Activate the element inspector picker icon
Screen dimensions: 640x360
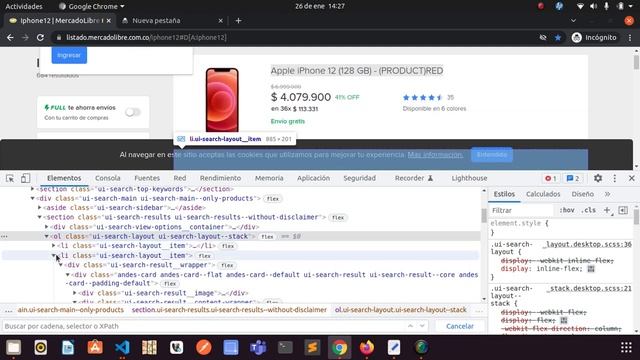(10, 178)
